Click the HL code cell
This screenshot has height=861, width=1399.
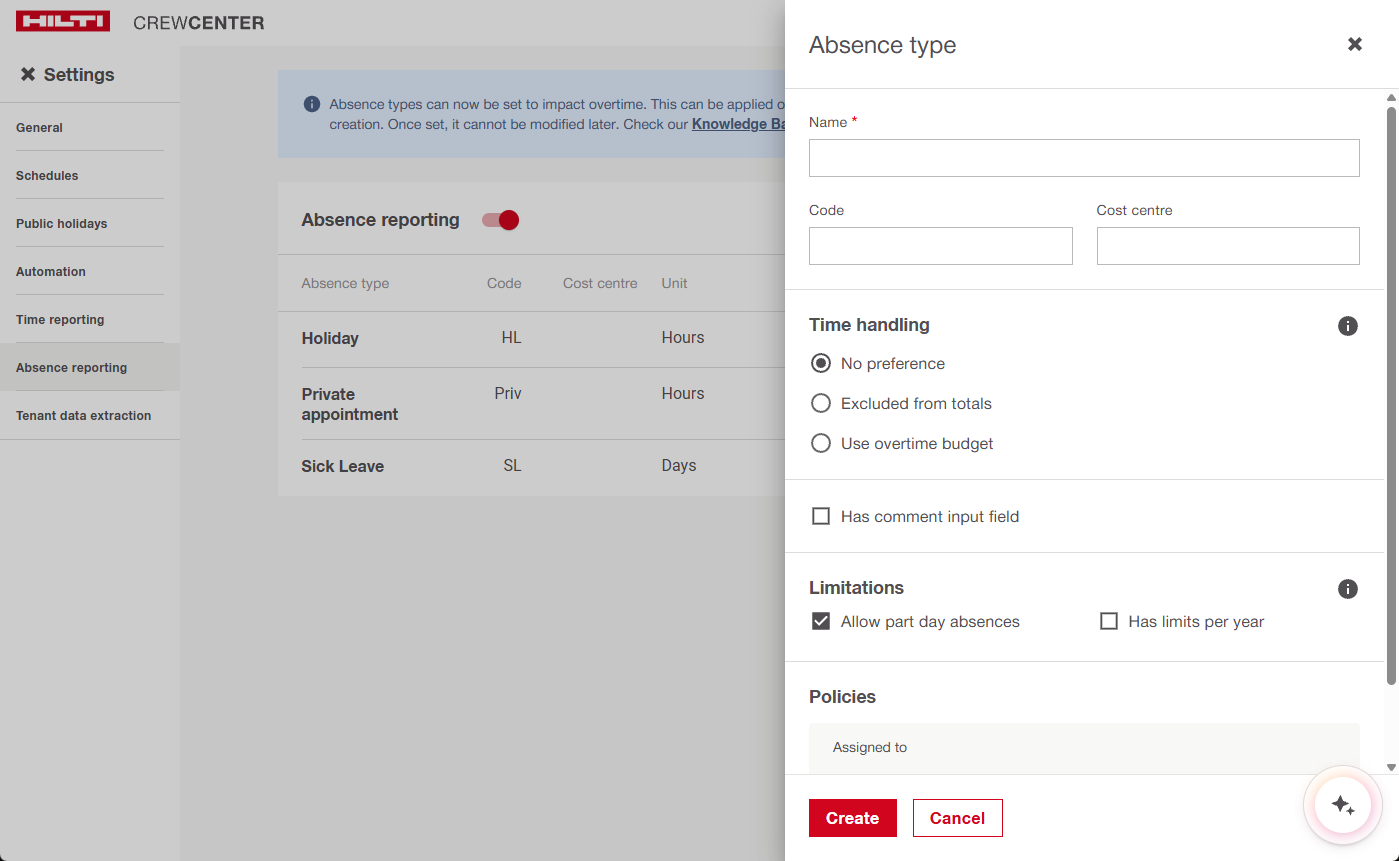pyautogui.click(x=512, y=338)
